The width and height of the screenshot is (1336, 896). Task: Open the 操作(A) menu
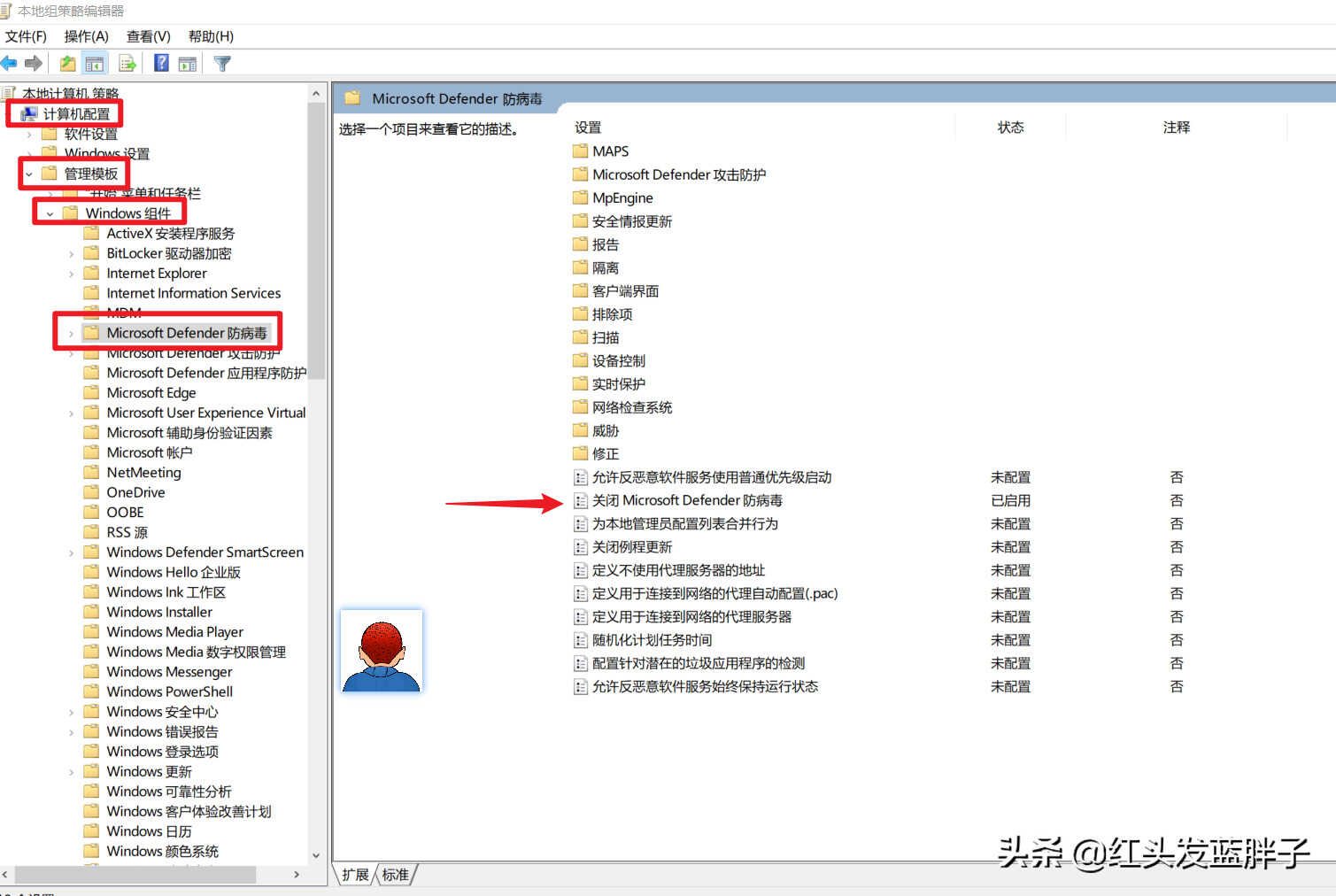(86, 36)
